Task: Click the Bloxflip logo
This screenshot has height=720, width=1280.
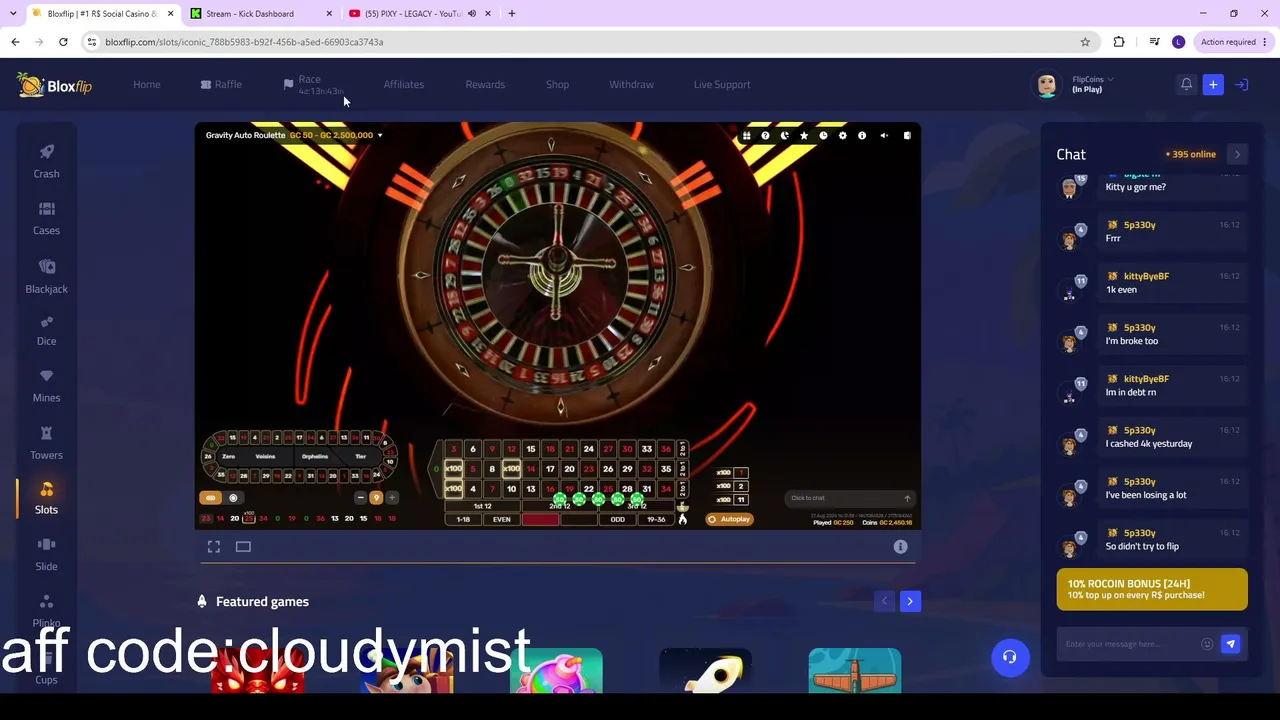Action: point(55,85)
